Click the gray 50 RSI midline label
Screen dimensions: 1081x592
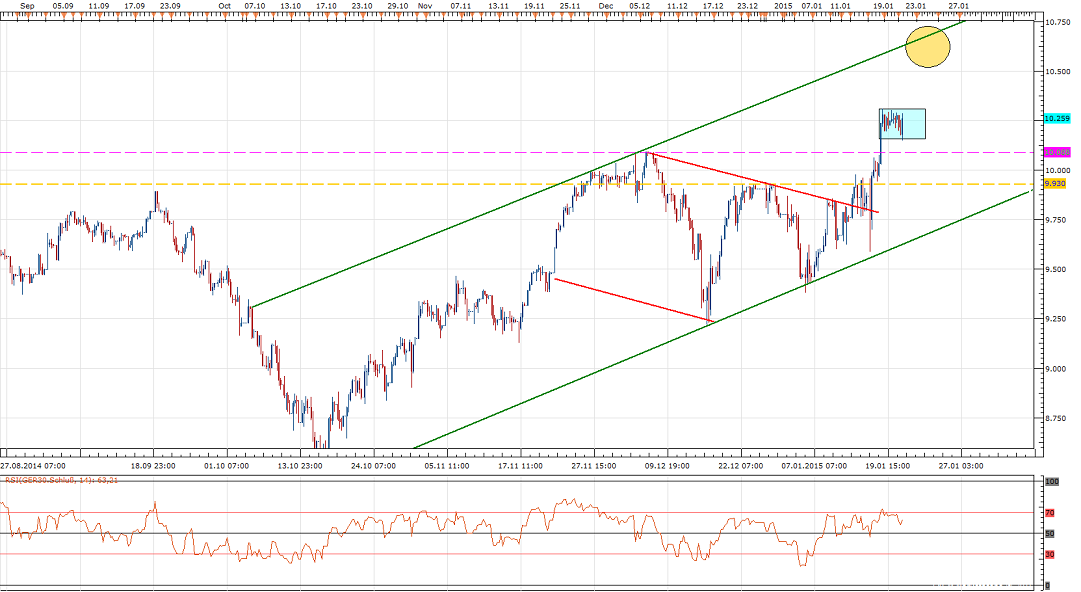click(x=1047, y=533)
